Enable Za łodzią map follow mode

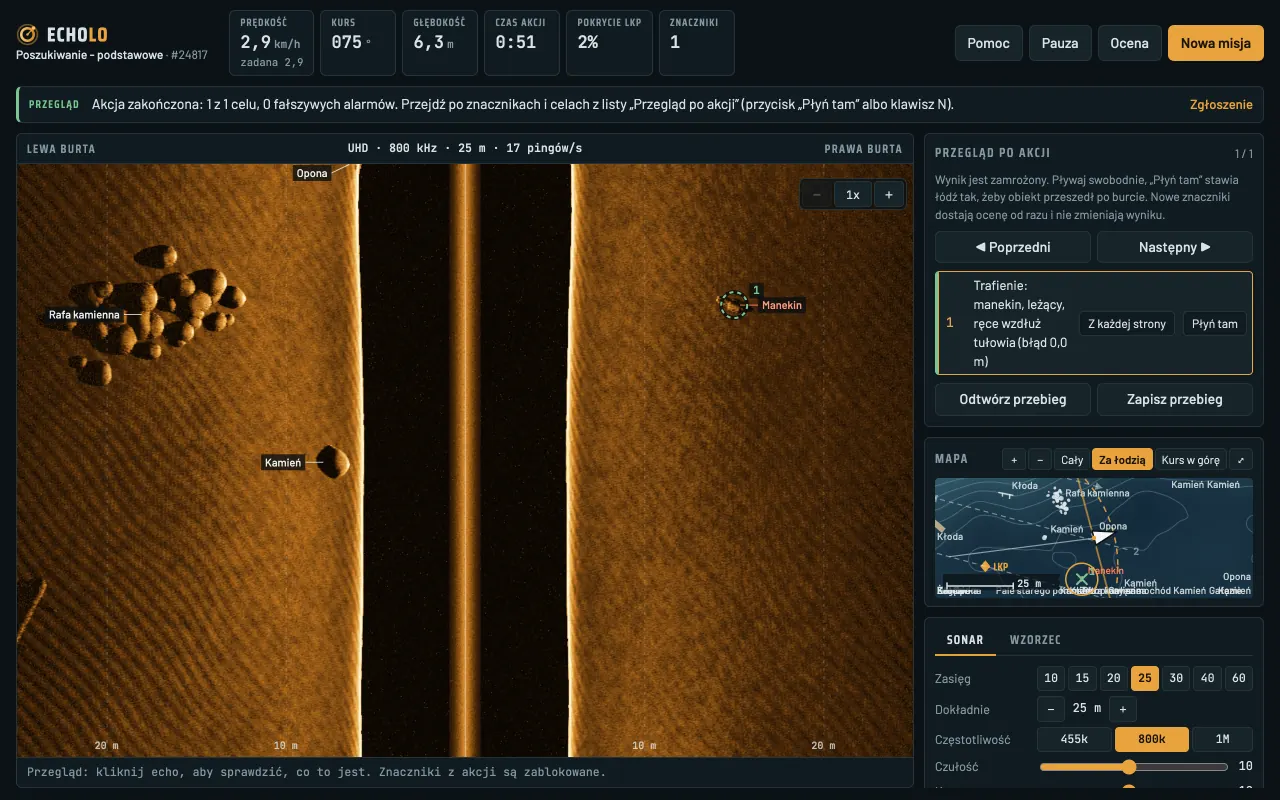(x=1123, y=460)
